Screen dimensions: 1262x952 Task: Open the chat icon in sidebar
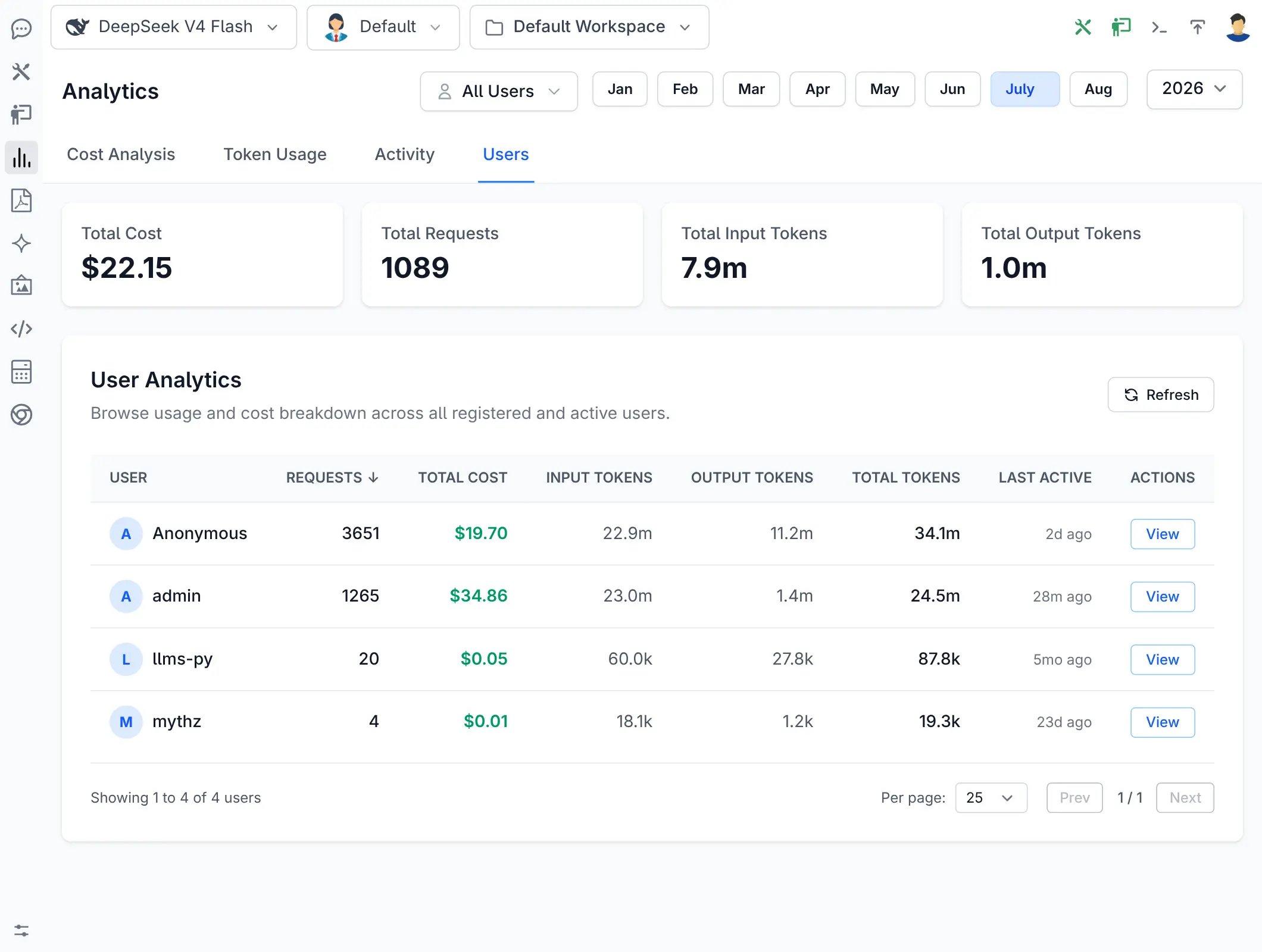(21, 29)
